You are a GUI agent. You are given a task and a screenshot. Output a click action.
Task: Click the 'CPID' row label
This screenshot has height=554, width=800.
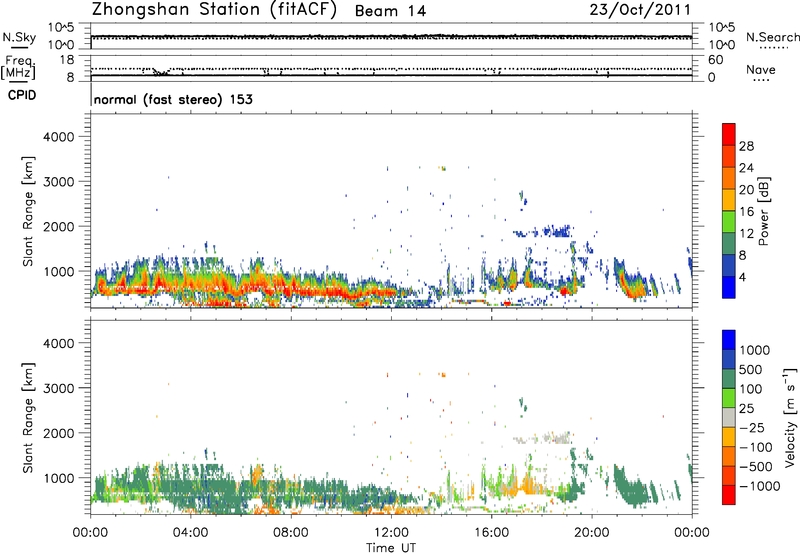tap(22, 95)
